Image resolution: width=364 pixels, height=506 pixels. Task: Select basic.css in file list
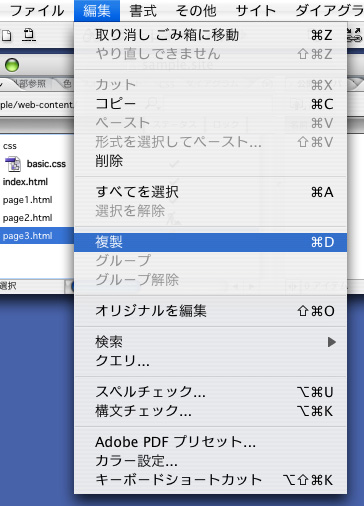[x=46, y=164]
